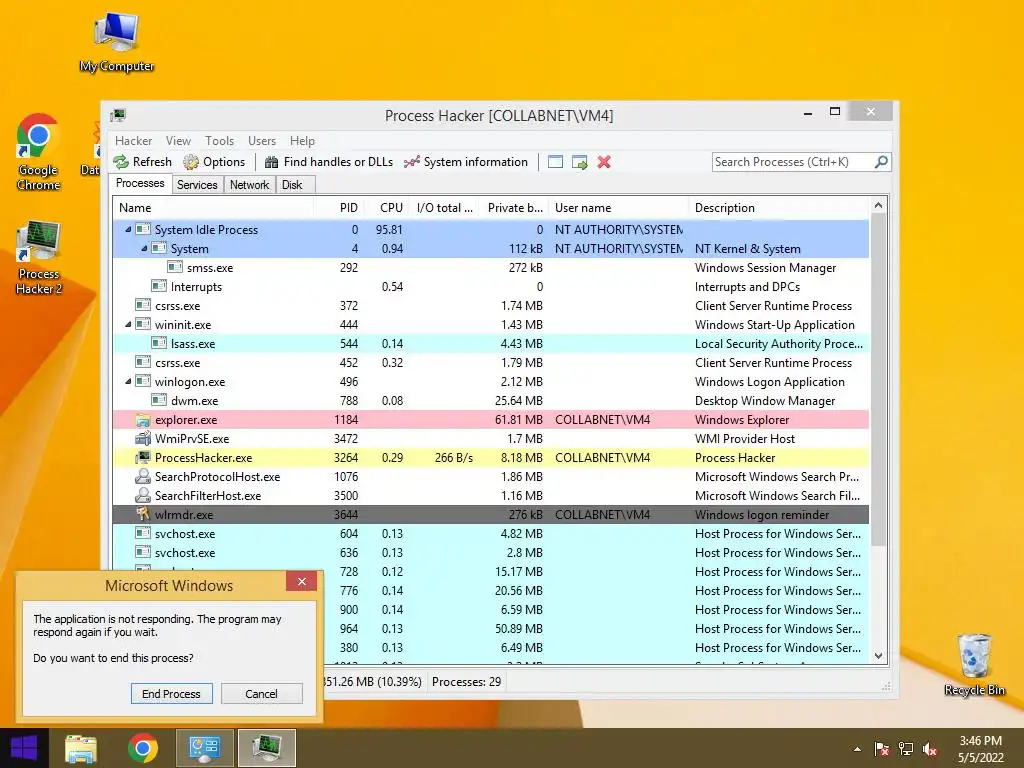Show hidden tray icons arrow
This screenshot has width=1024, height=768.
point(857,750)
